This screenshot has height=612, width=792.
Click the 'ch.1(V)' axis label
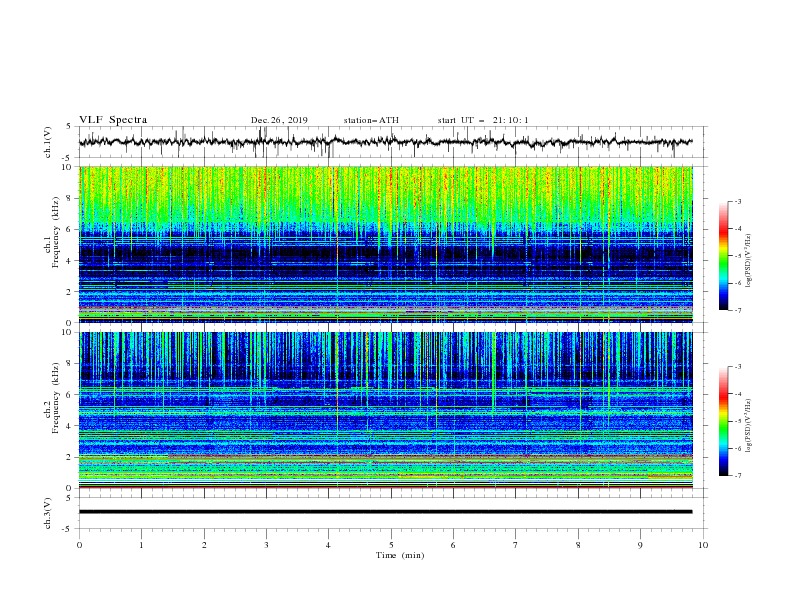[x=48, y=142]
